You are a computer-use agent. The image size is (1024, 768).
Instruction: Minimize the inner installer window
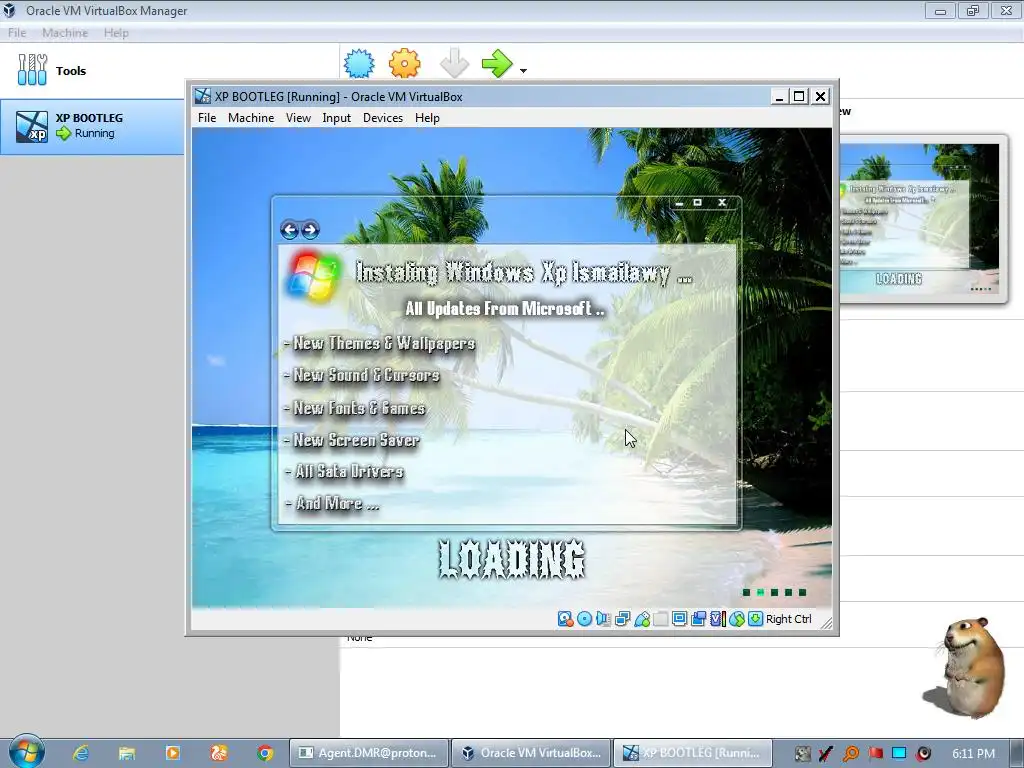(679, 203)
